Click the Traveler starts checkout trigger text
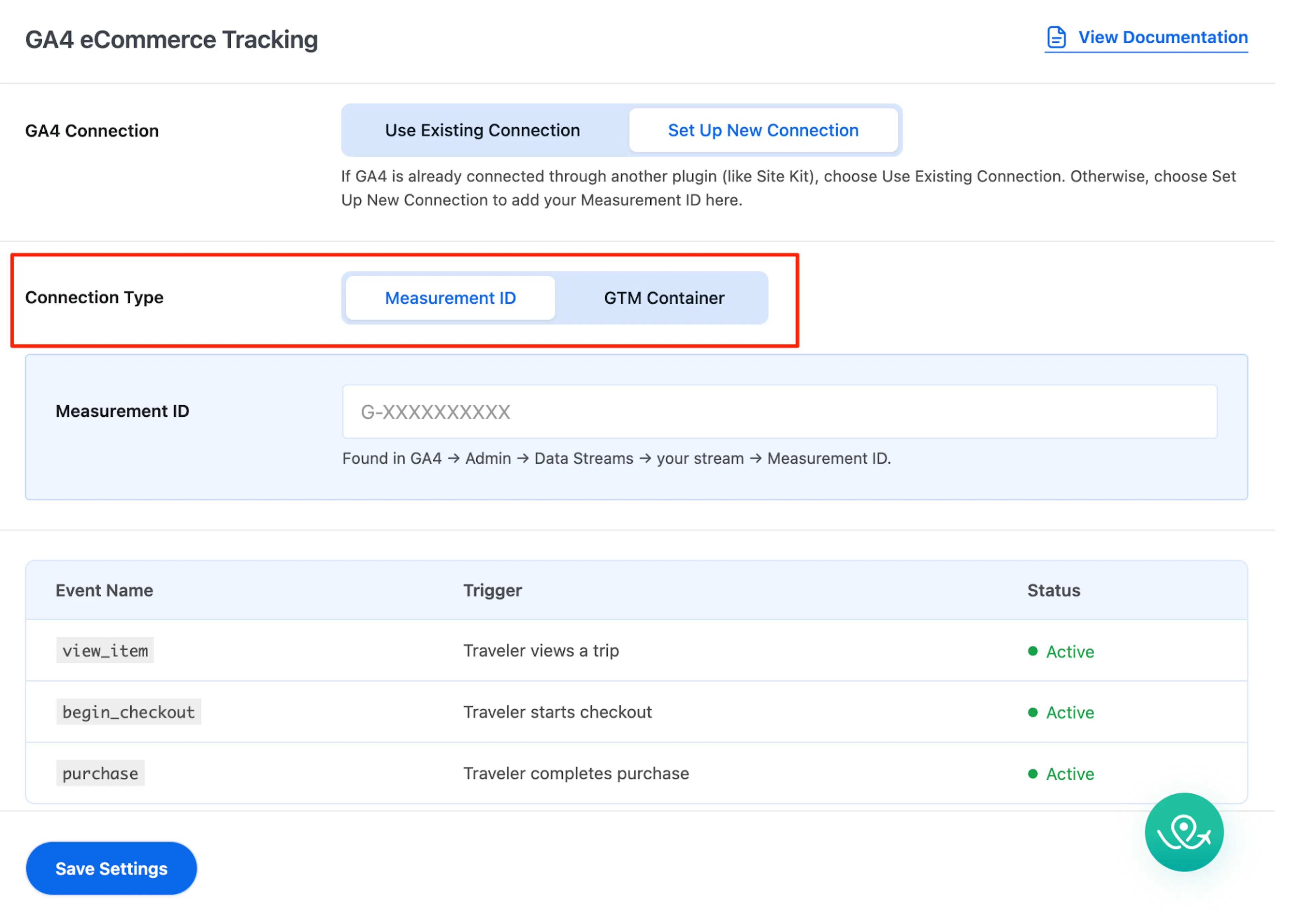1300x924 pixels. (x=558, y=712)
